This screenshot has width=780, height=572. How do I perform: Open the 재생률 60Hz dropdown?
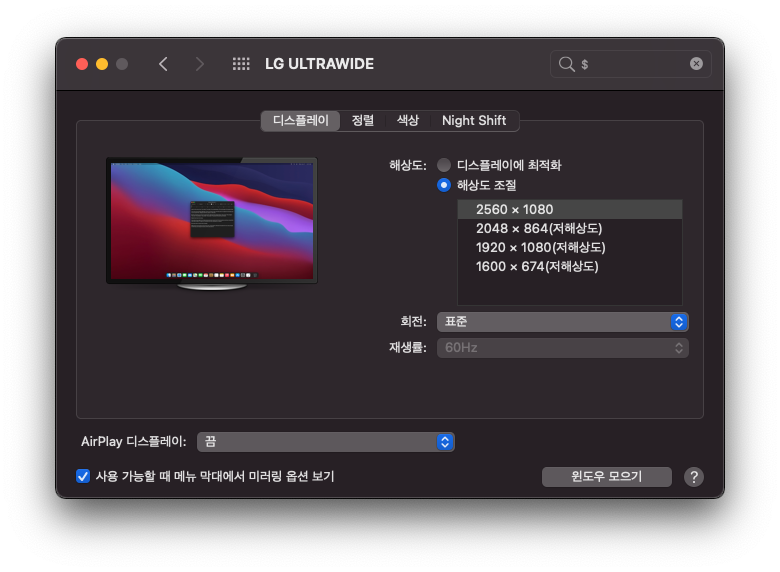[563, 348]
